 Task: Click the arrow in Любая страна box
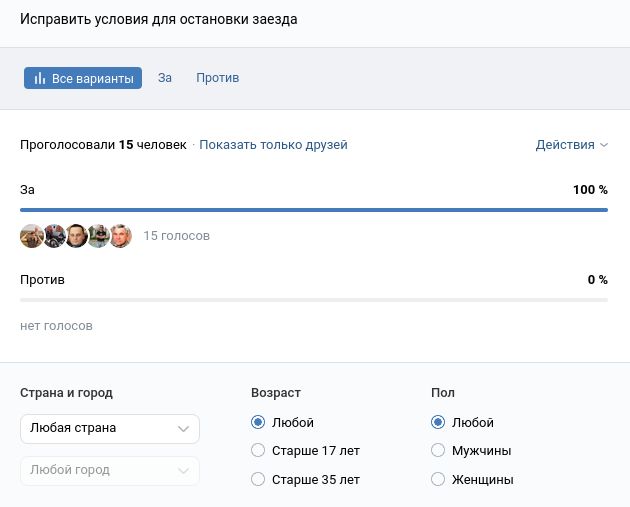point(183,429)
